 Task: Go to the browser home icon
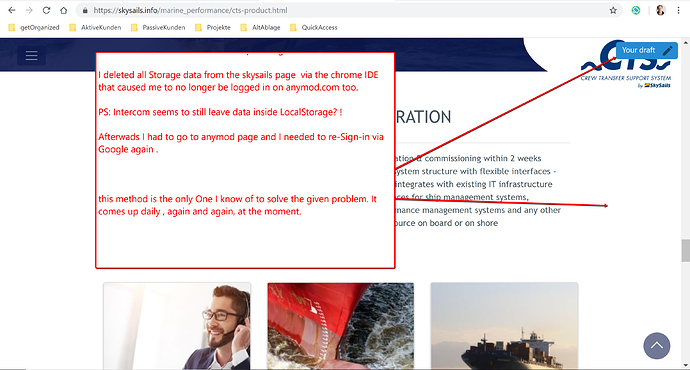click(64, 10)
